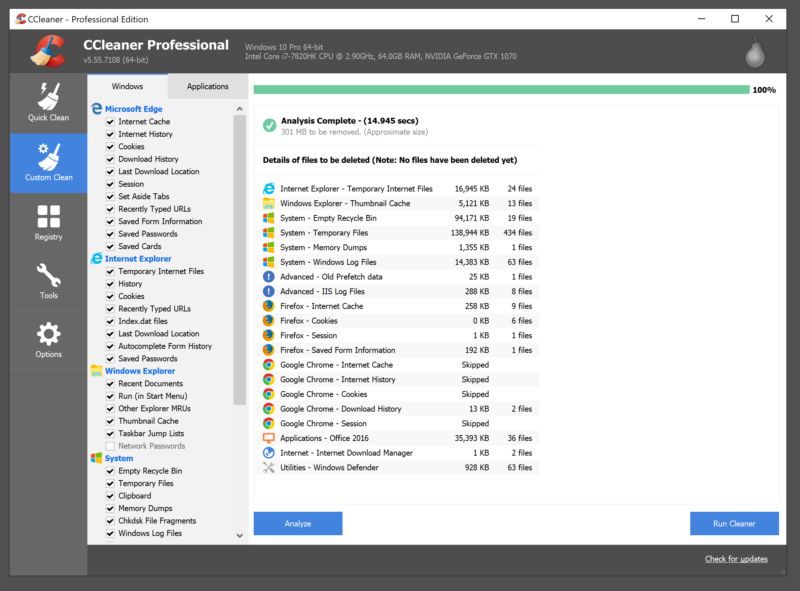Click the Utilities - Windows Defender icon
The image size is (800, 591).
268,467
